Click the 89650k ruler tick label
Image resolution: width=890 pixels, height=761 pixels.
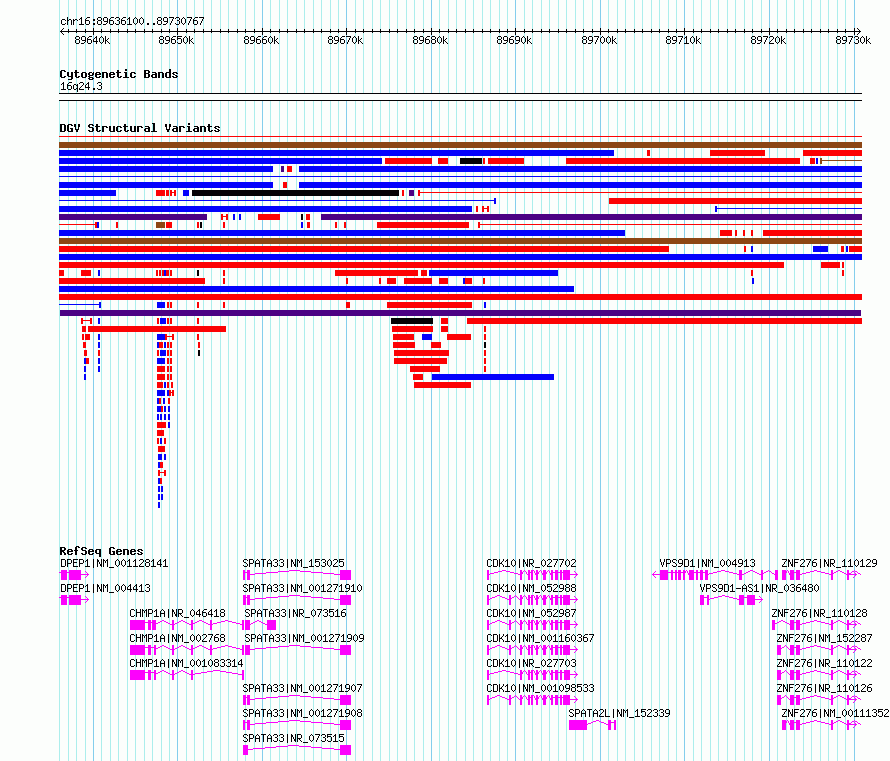tap(177, 40)
